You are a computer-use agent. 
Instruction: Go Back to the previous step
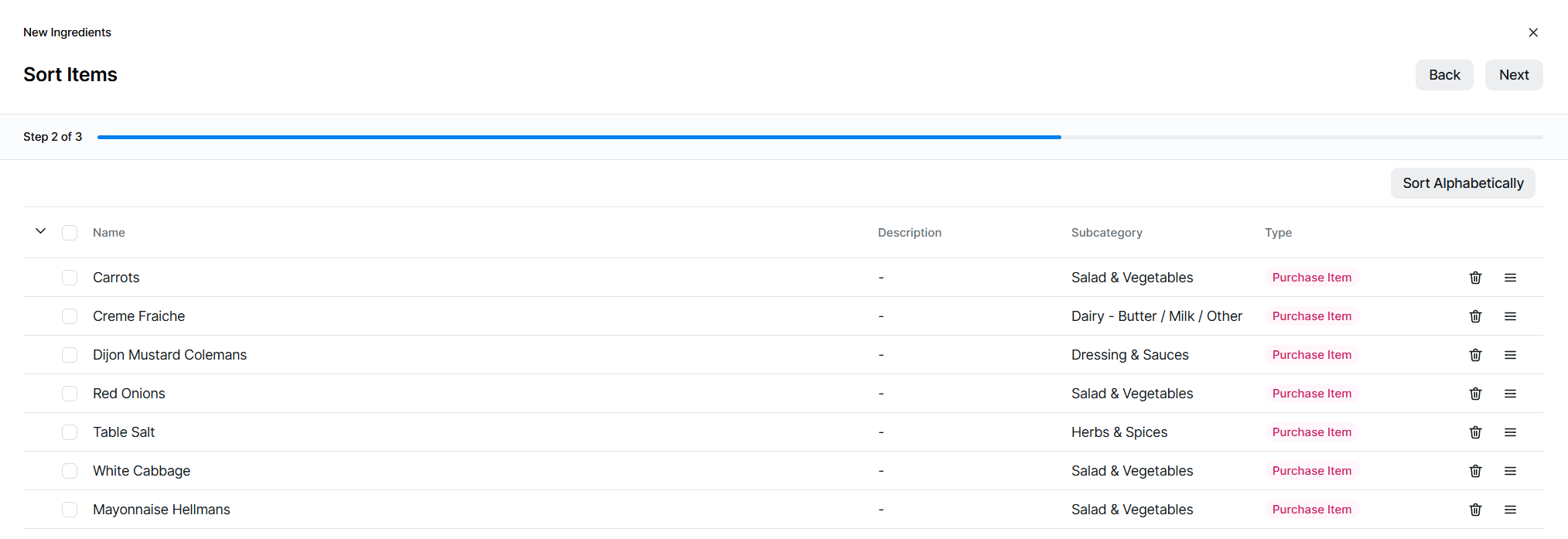pyautogui.click(x=1443, y=75)
